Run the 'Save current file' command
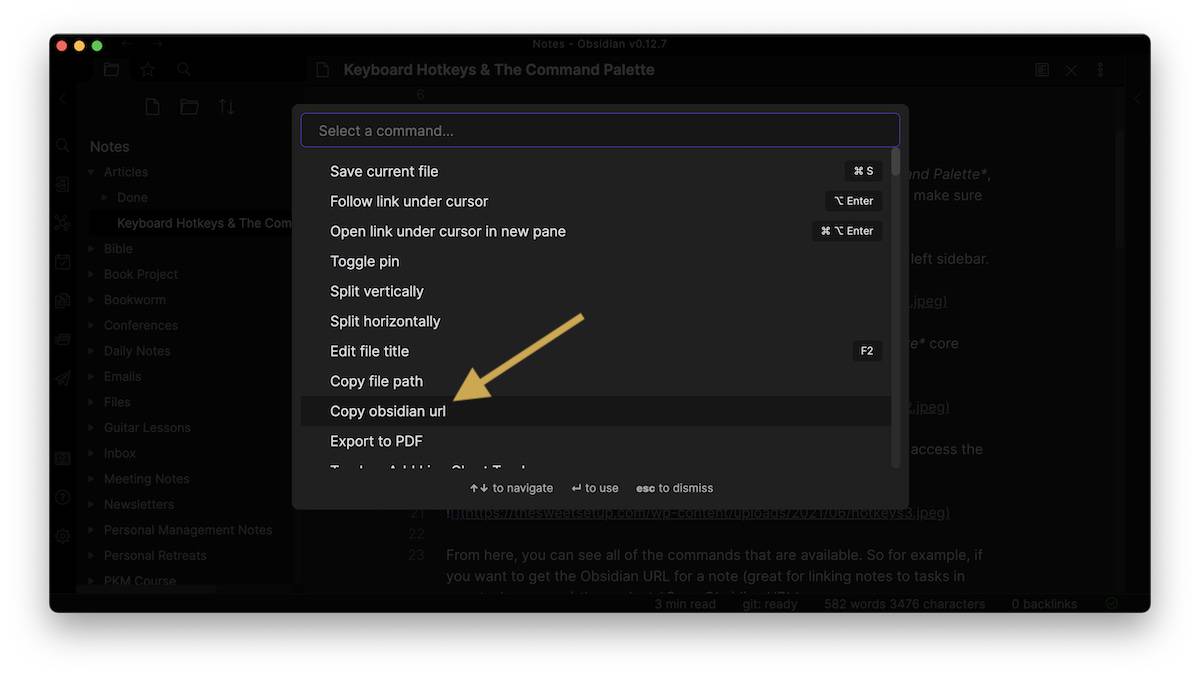This screenshot has height=678, width=1200. [596, 171]
